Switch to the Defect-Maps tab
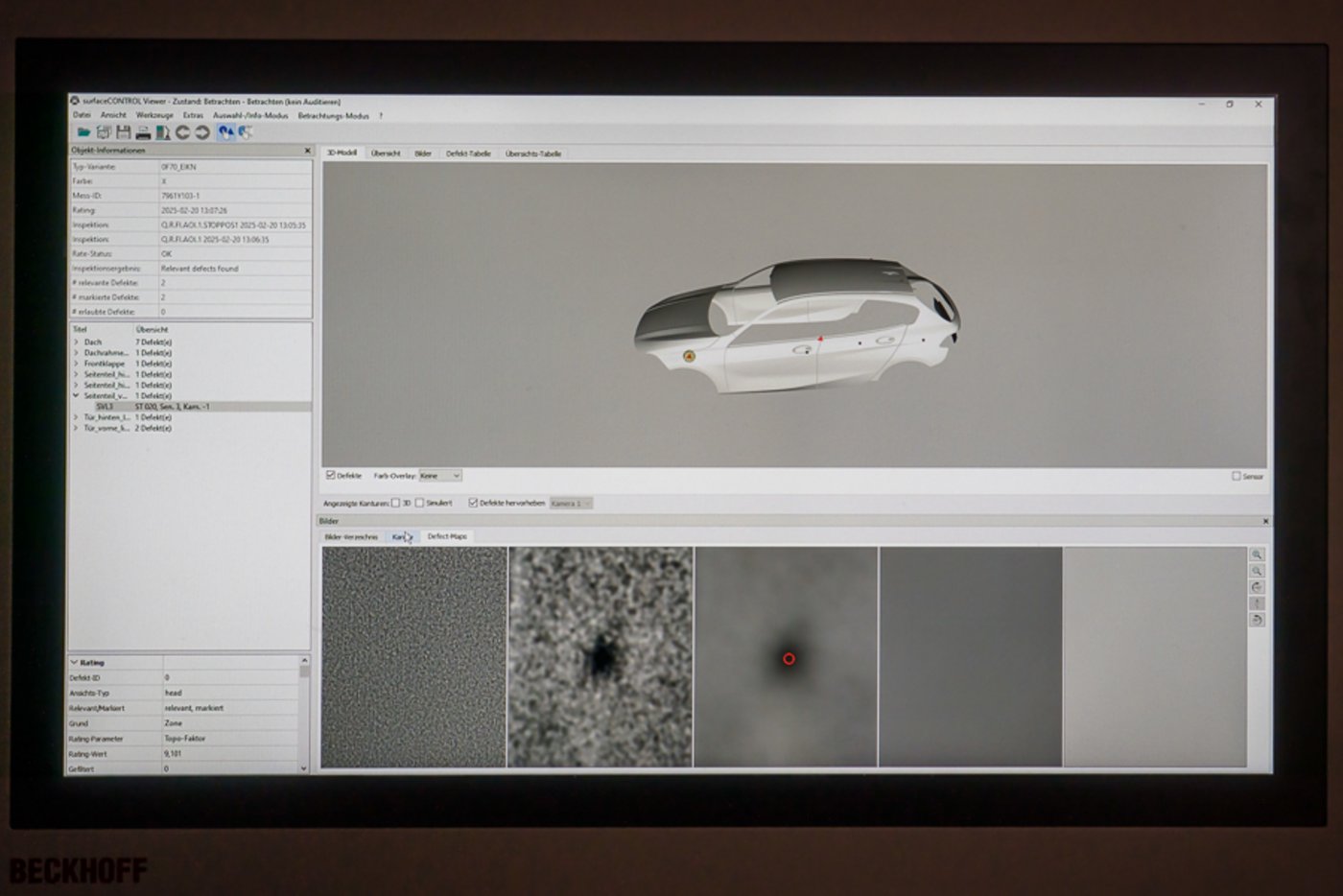 [447, 536]
